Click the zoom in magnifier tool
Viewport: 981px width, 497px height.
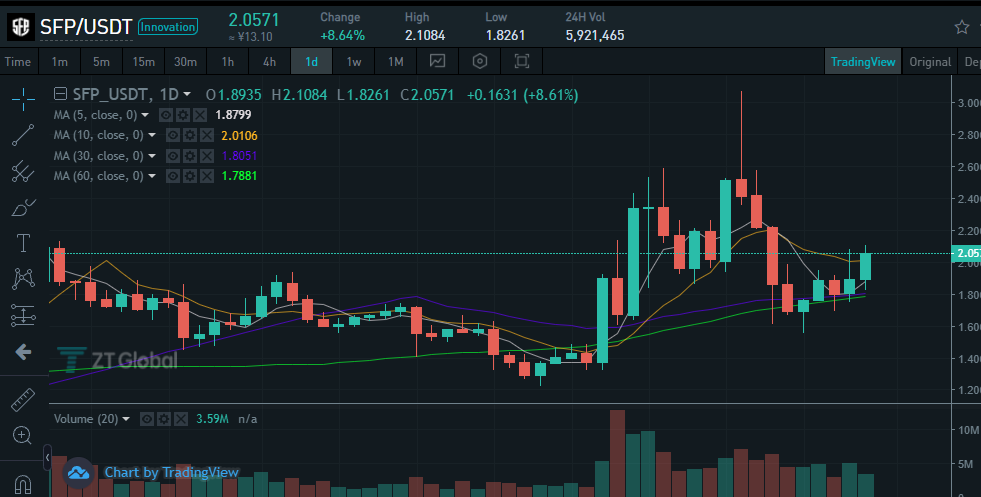point(23,435)
